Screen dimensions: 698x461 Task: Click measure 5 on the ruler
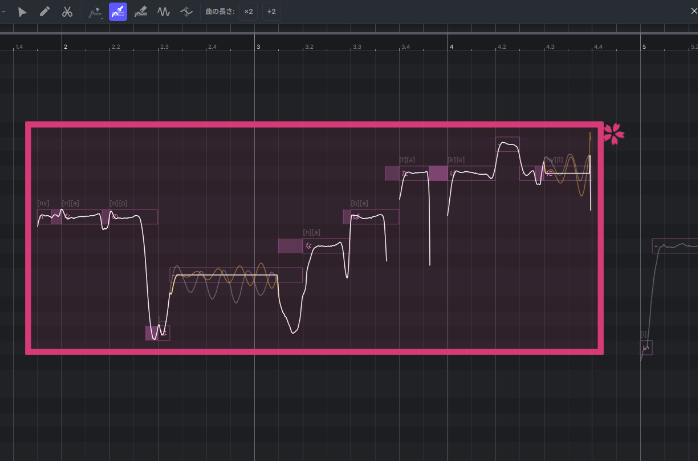pos(644,47)
